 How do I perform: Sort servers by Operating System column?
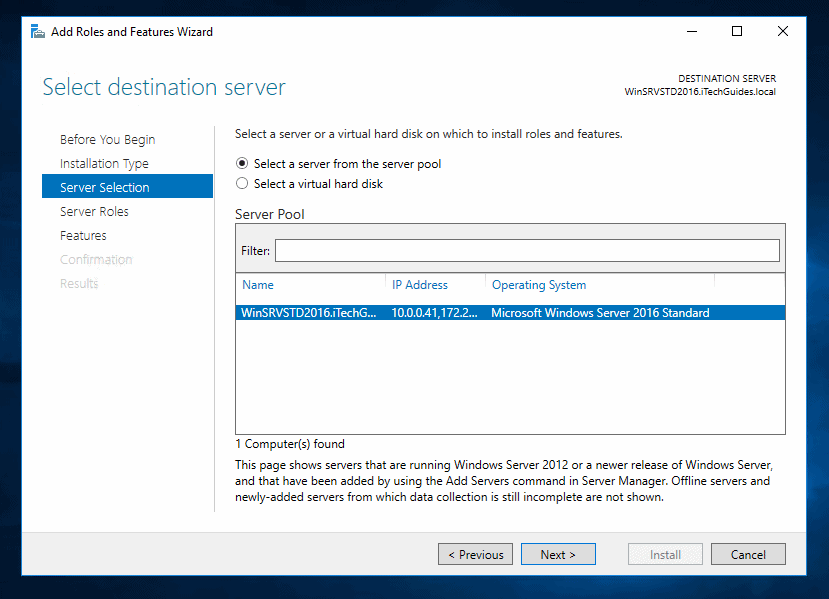click(539, 285)
